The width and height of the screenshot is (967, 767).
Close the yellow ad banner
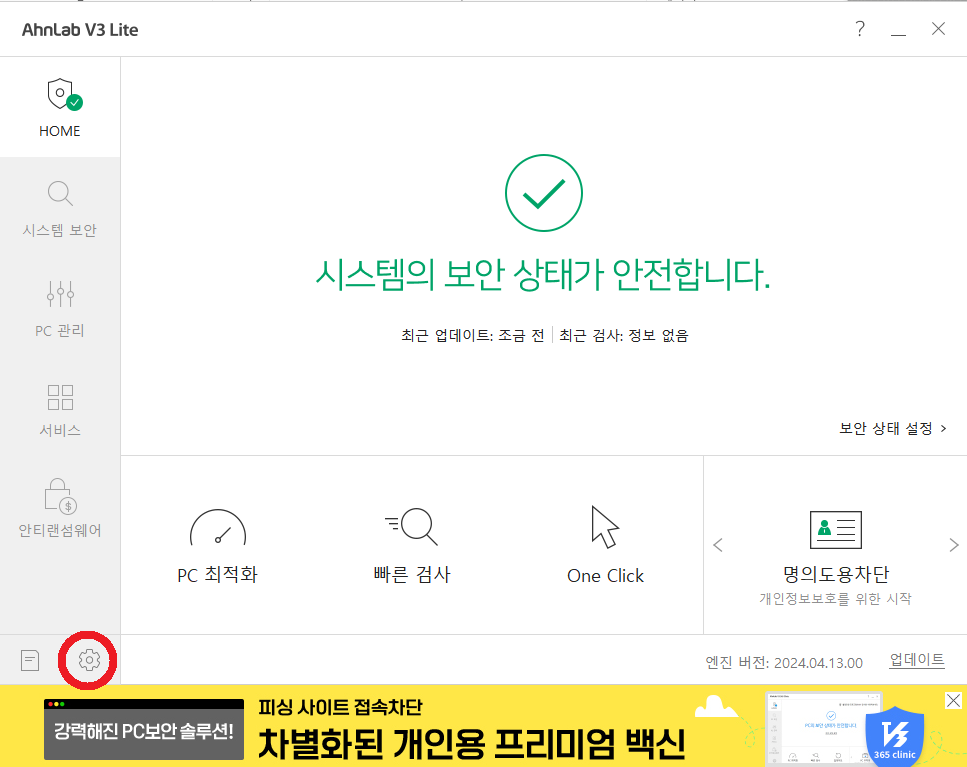pos(953,700)
